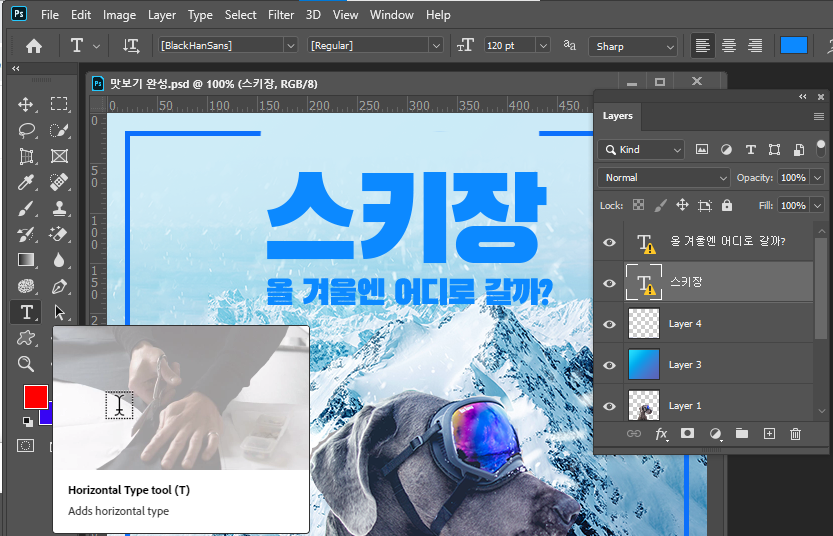Select the Move tool
833x536 pixels.
26,104
